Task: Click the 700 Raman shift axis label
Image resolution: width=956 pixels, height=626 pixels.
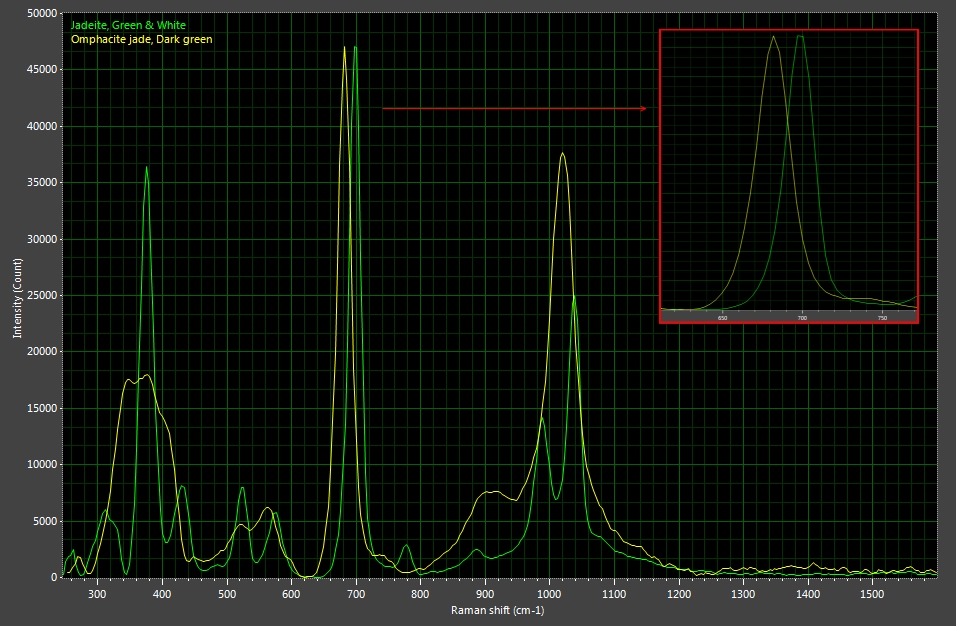Action: tap(356, 594)
